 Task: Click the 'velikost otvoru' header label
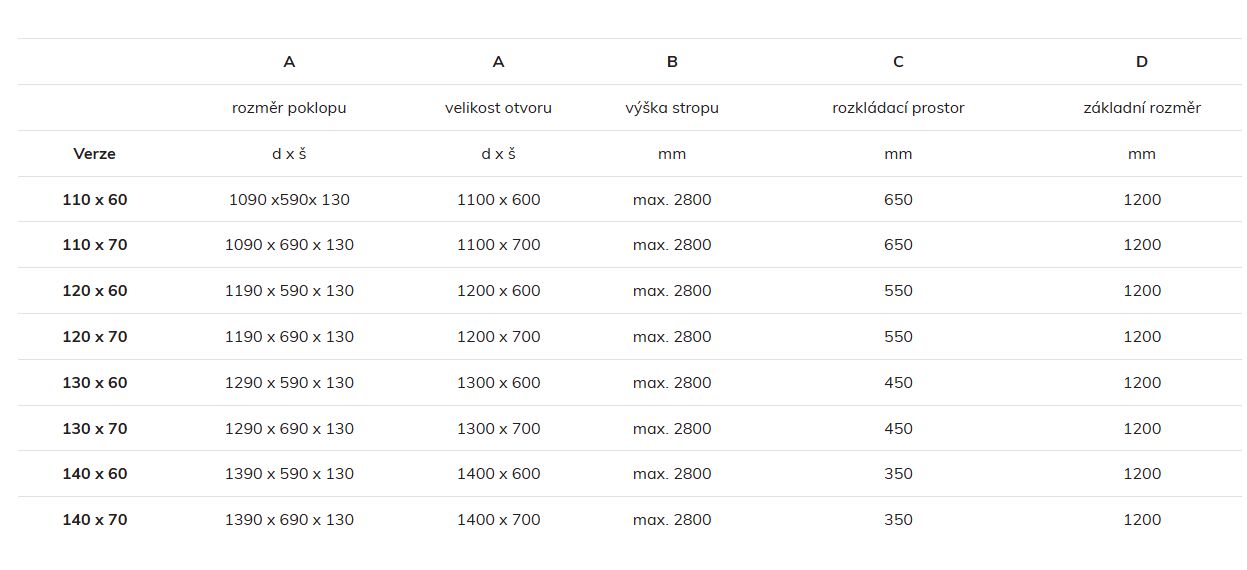(x=498, y=108)
